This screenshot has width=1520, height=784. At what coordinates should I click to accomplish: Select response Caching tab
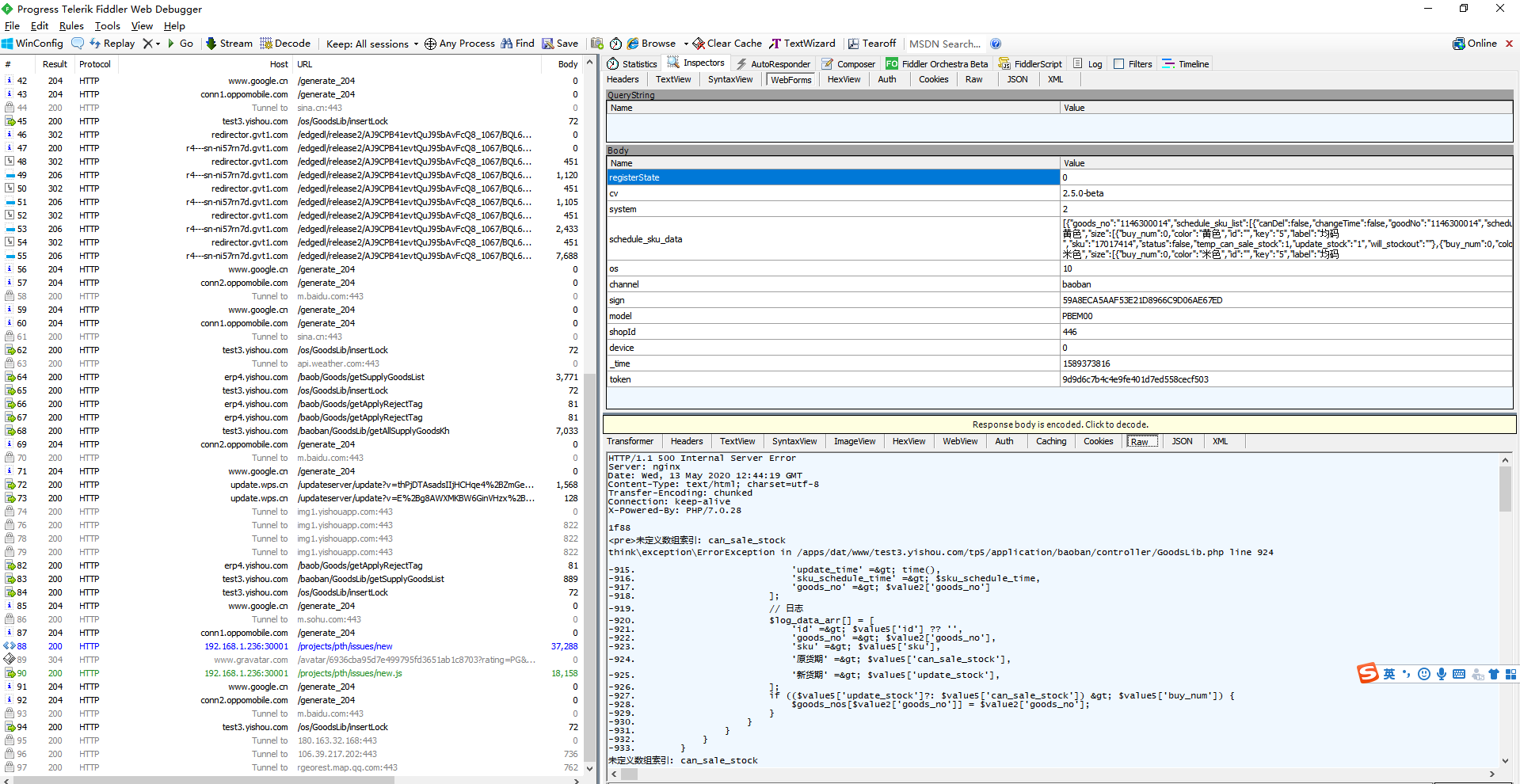1051,441
